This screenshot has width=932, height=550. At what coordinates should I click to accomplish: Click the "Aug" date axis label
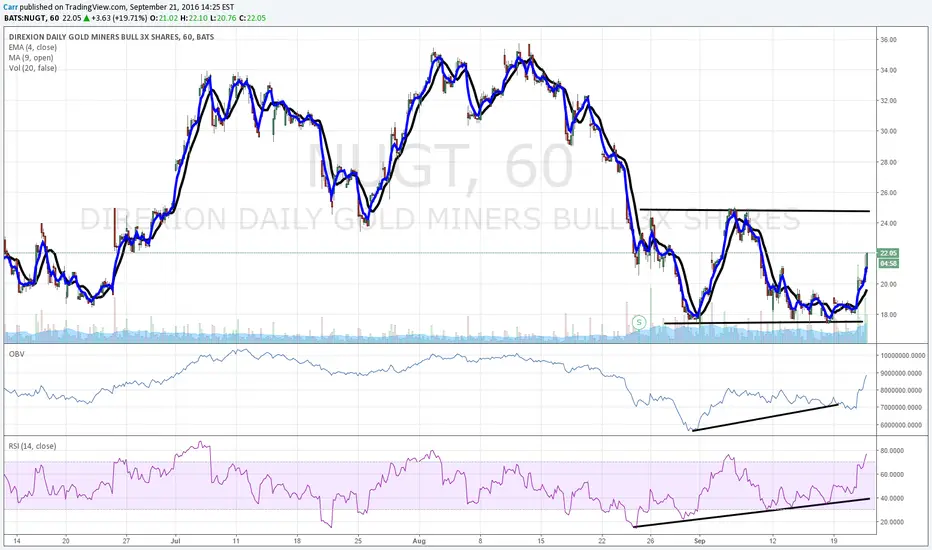tap(419, 541)
